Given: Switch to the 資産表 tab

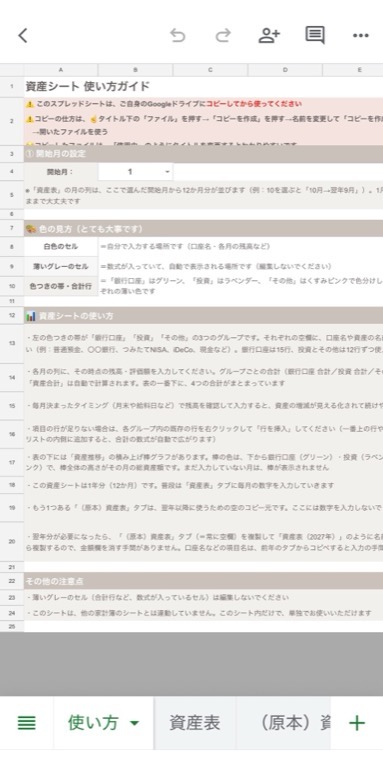Looking at the screenshot, I should [195, 723].
